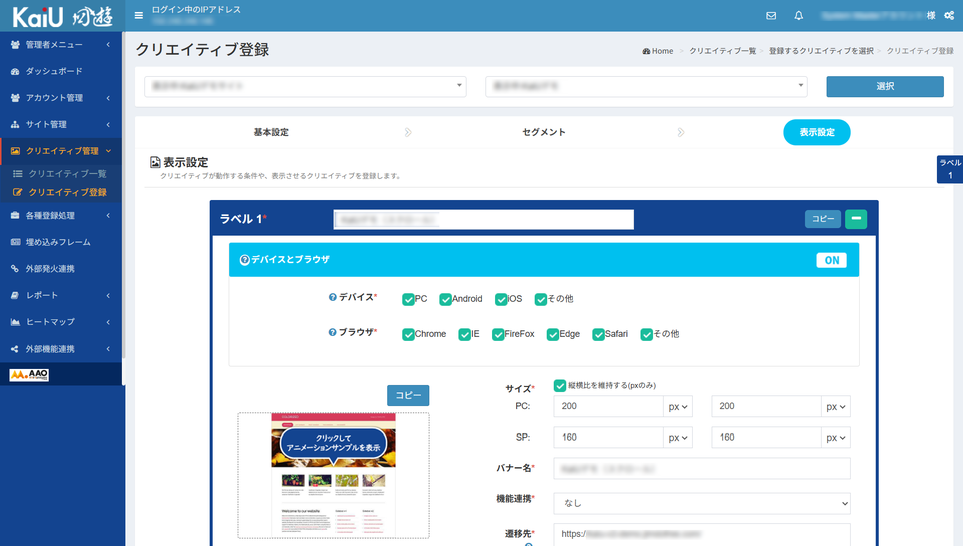This screenshot has width=963, height=546.
Task: Click the animation sample preview thumbnail
Action: [x=333, y=475]
